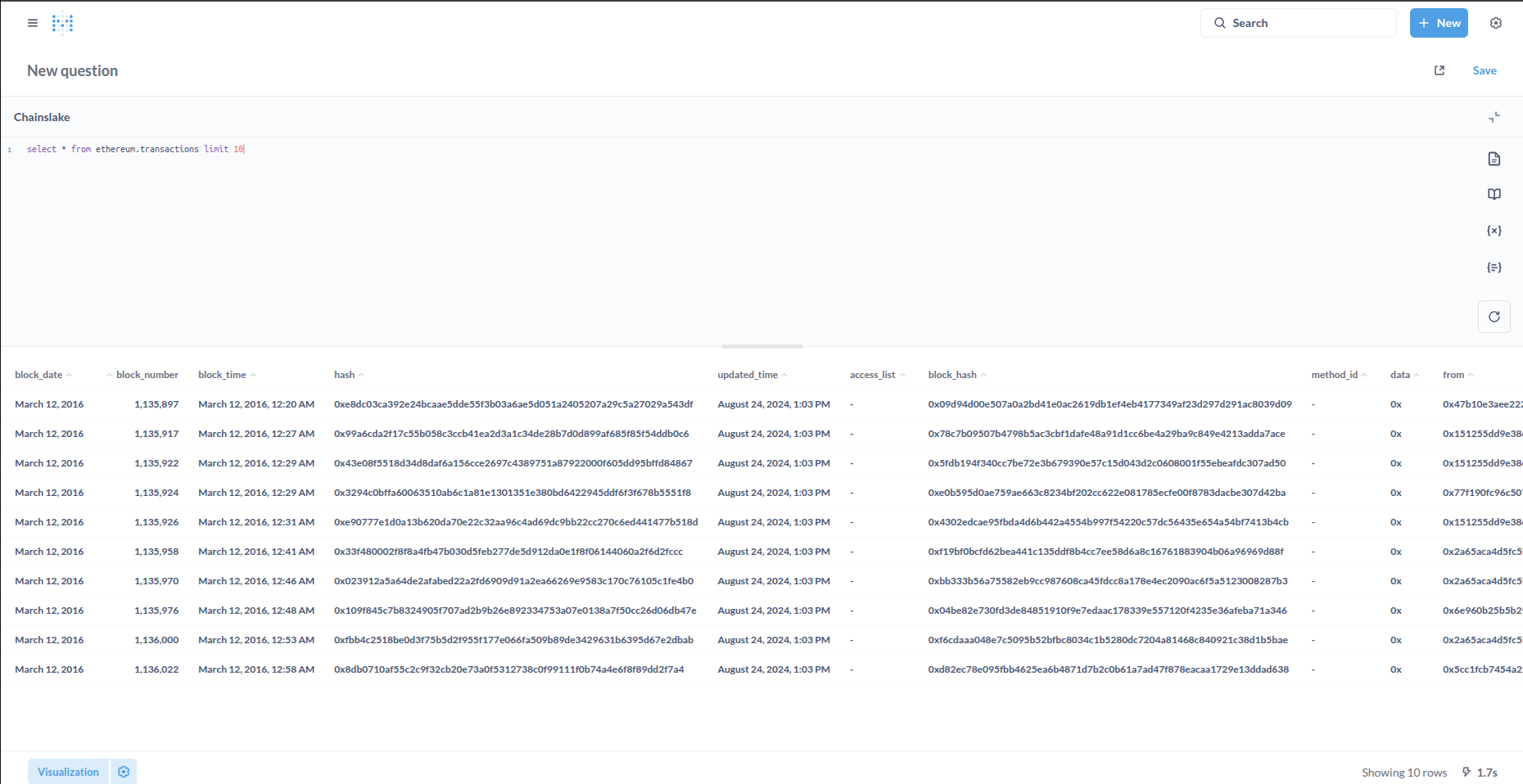Click block_hash starting 0x09d94d00e507

(x=1110, y=404)
